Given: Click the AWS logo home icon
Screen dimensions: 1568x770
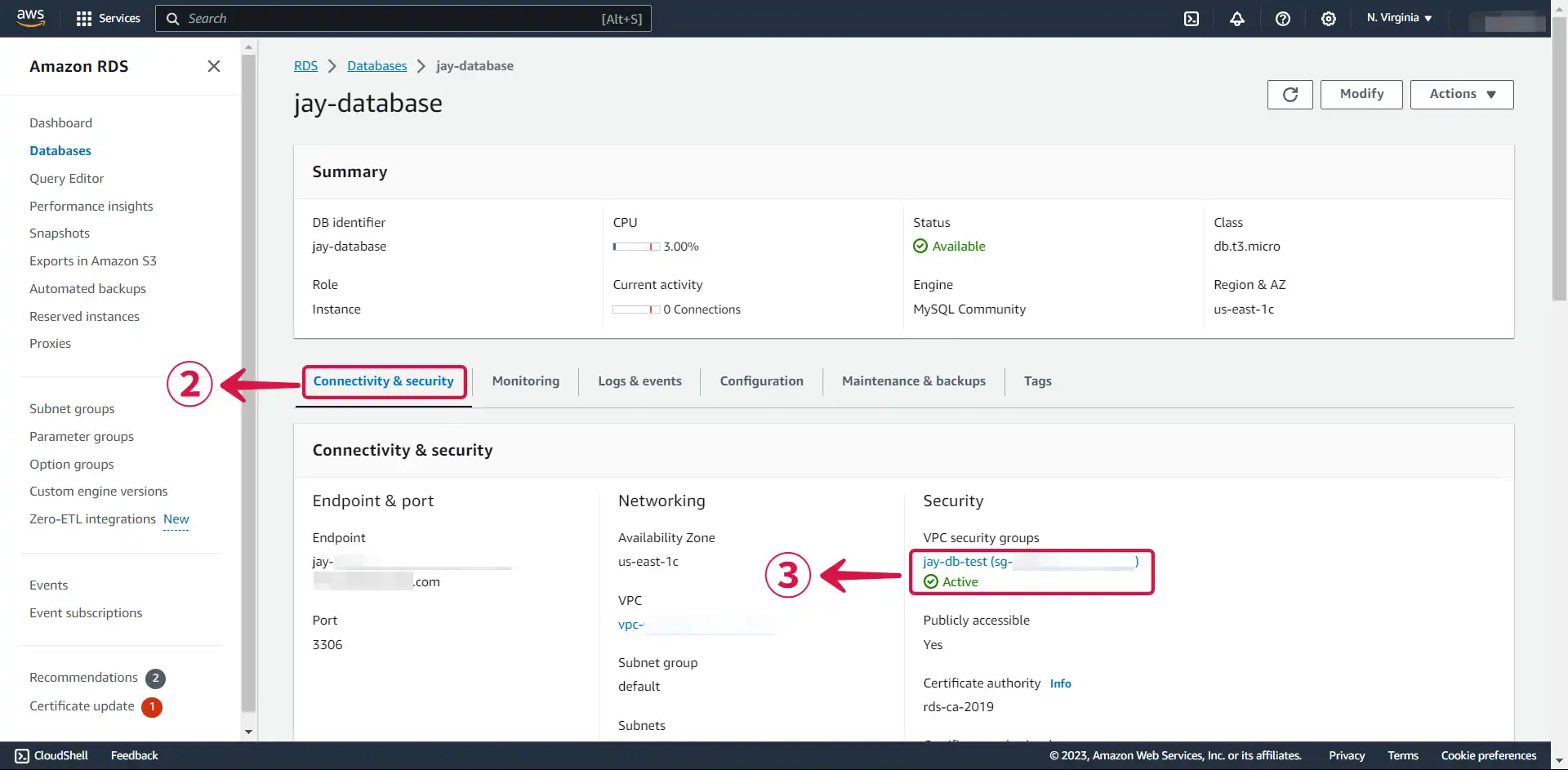Looking at the screenshot, I should (30, 18).
